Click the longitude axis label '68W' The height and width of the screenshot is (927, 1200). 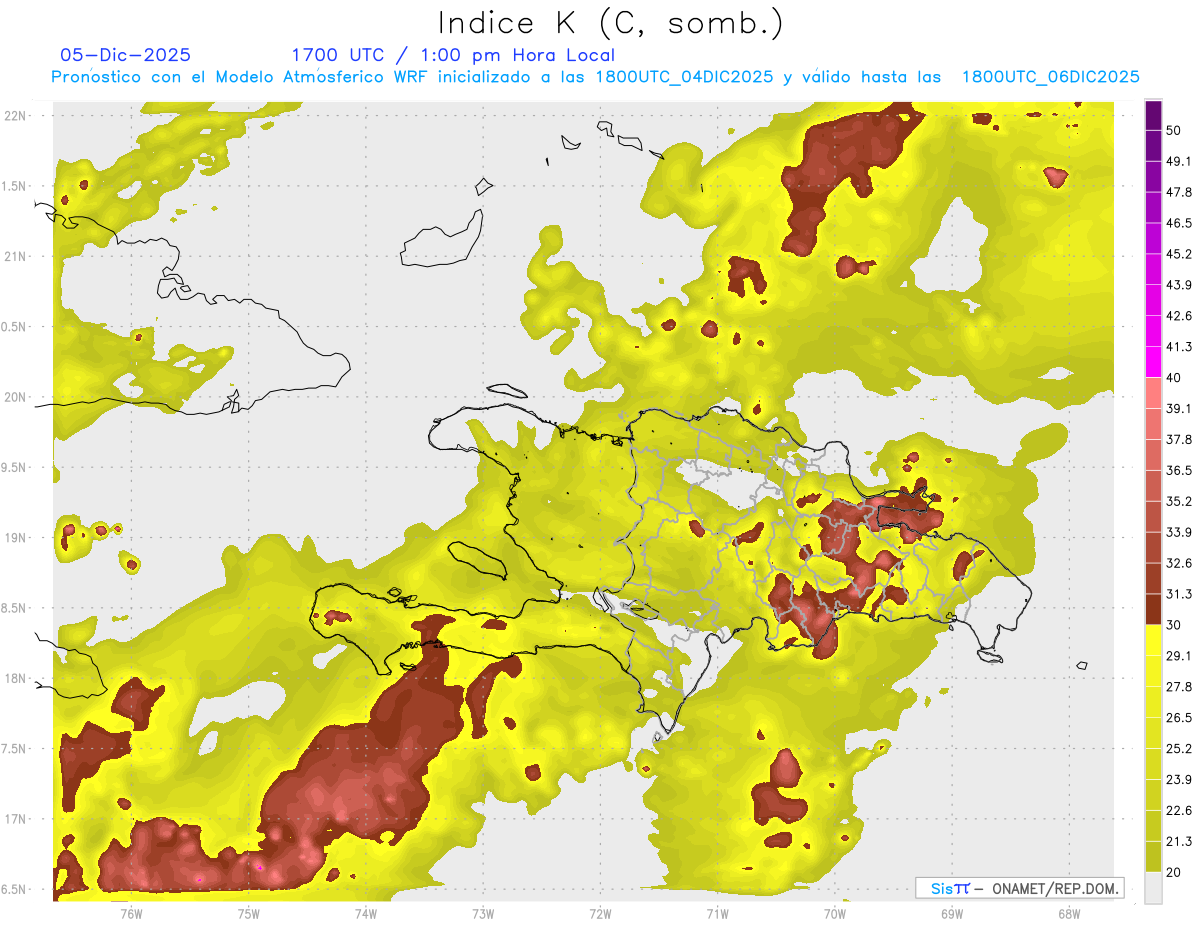1069,914
